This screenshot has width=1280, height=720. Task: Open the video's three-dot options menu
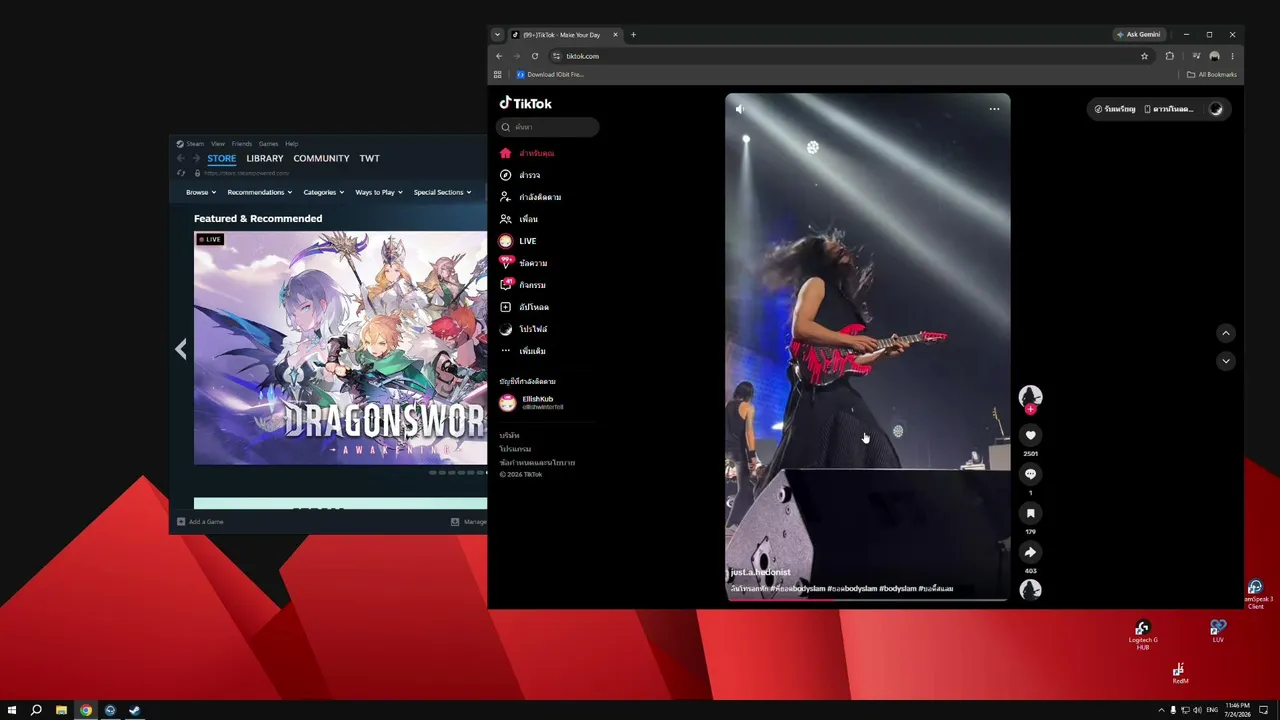click(994, 109)
